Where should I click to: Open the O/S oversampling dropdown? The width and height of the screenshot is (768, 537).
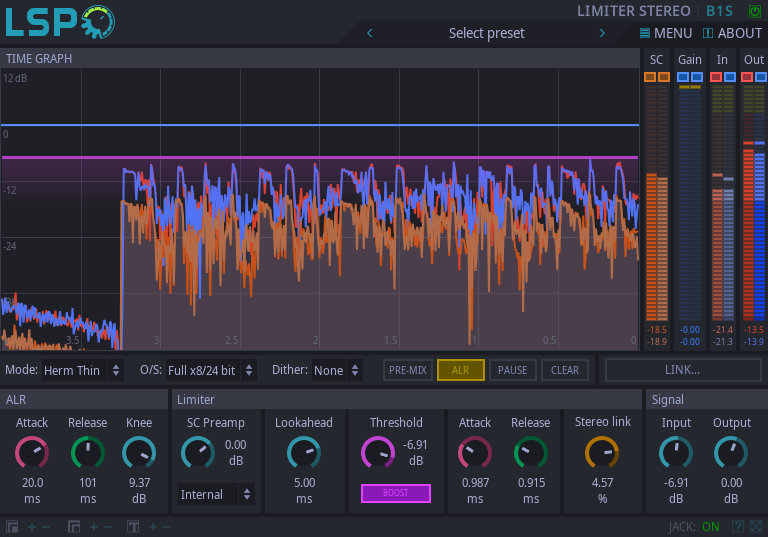coord(211,370)
